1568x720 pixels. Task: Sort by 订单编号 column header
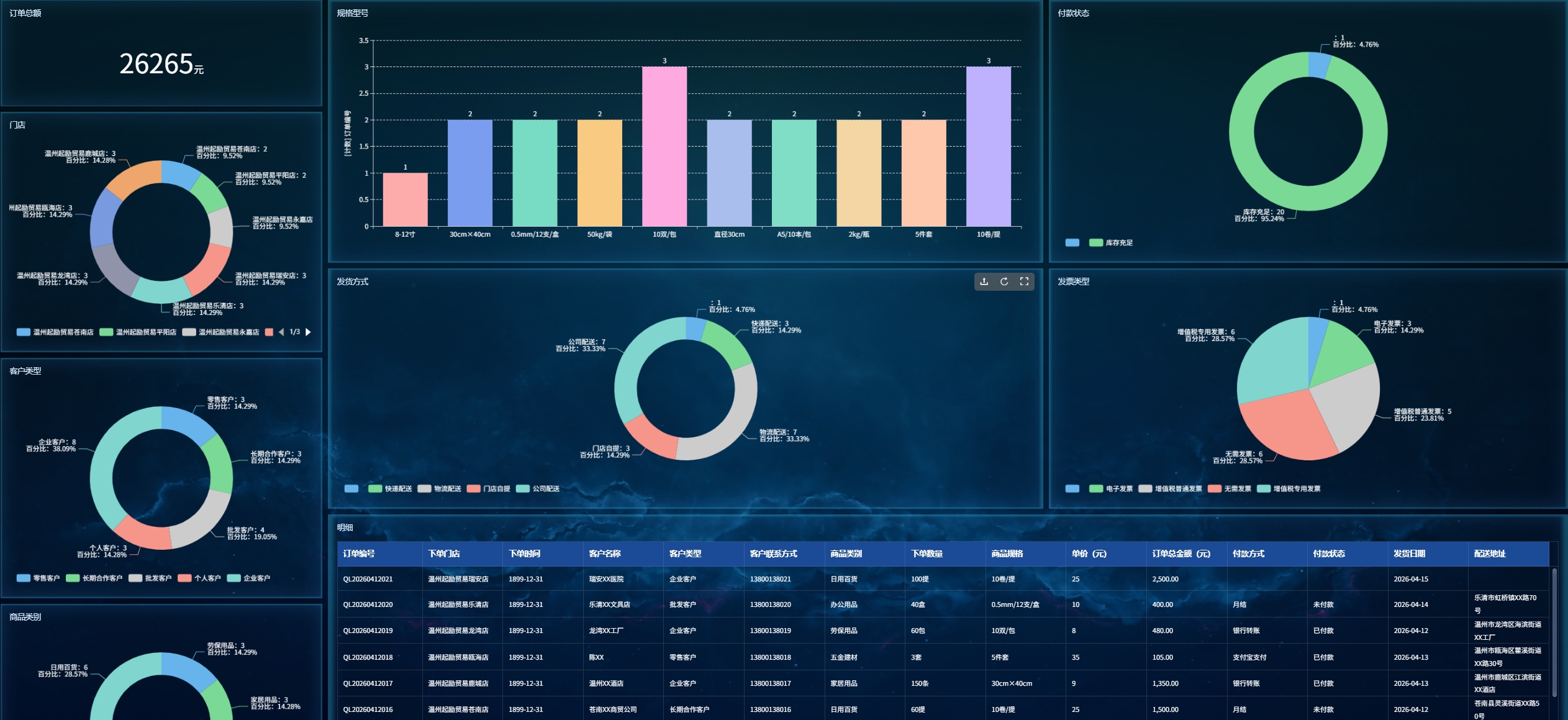359,554
